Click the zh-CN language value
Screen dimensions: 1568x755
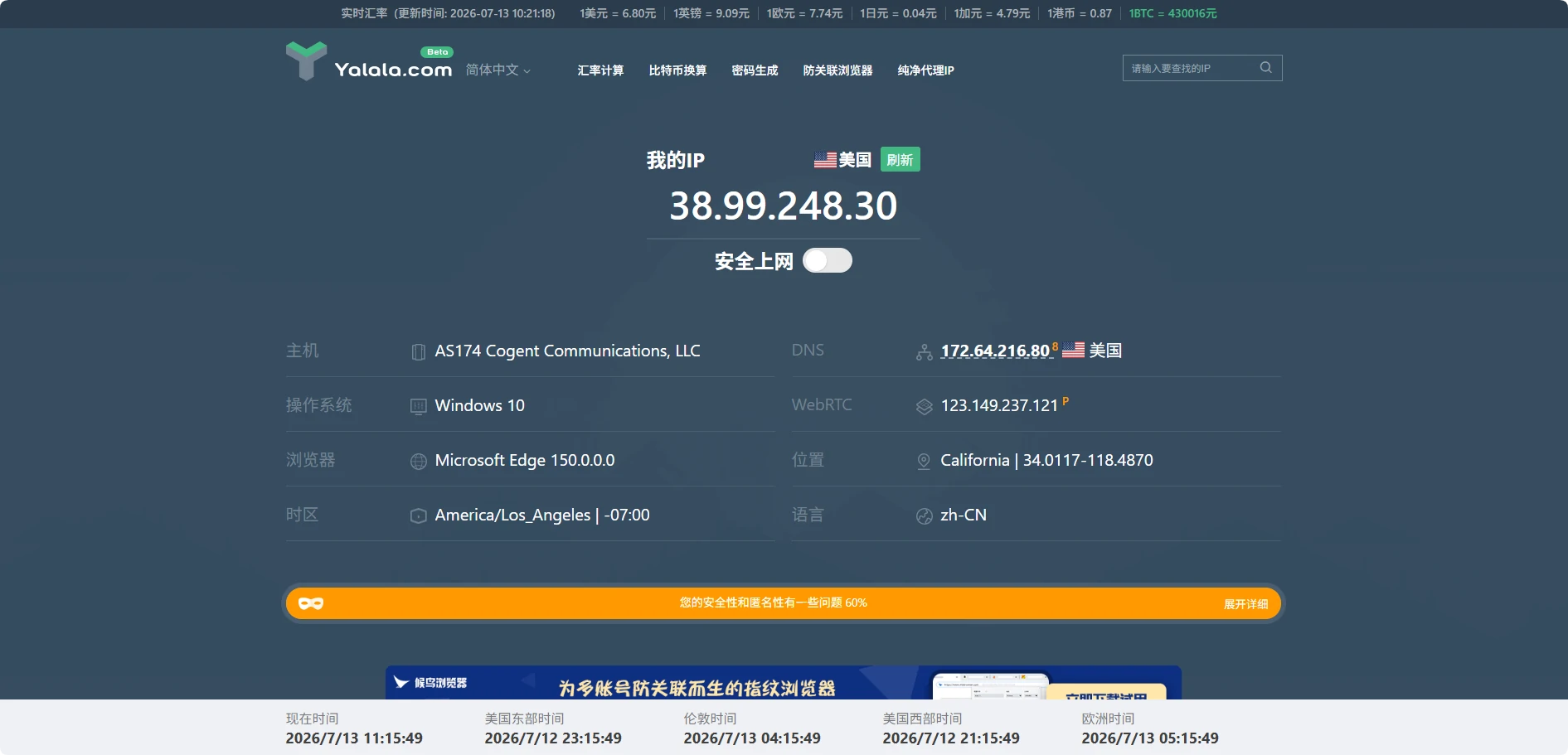pyautogui.click(x=964, y=515)
